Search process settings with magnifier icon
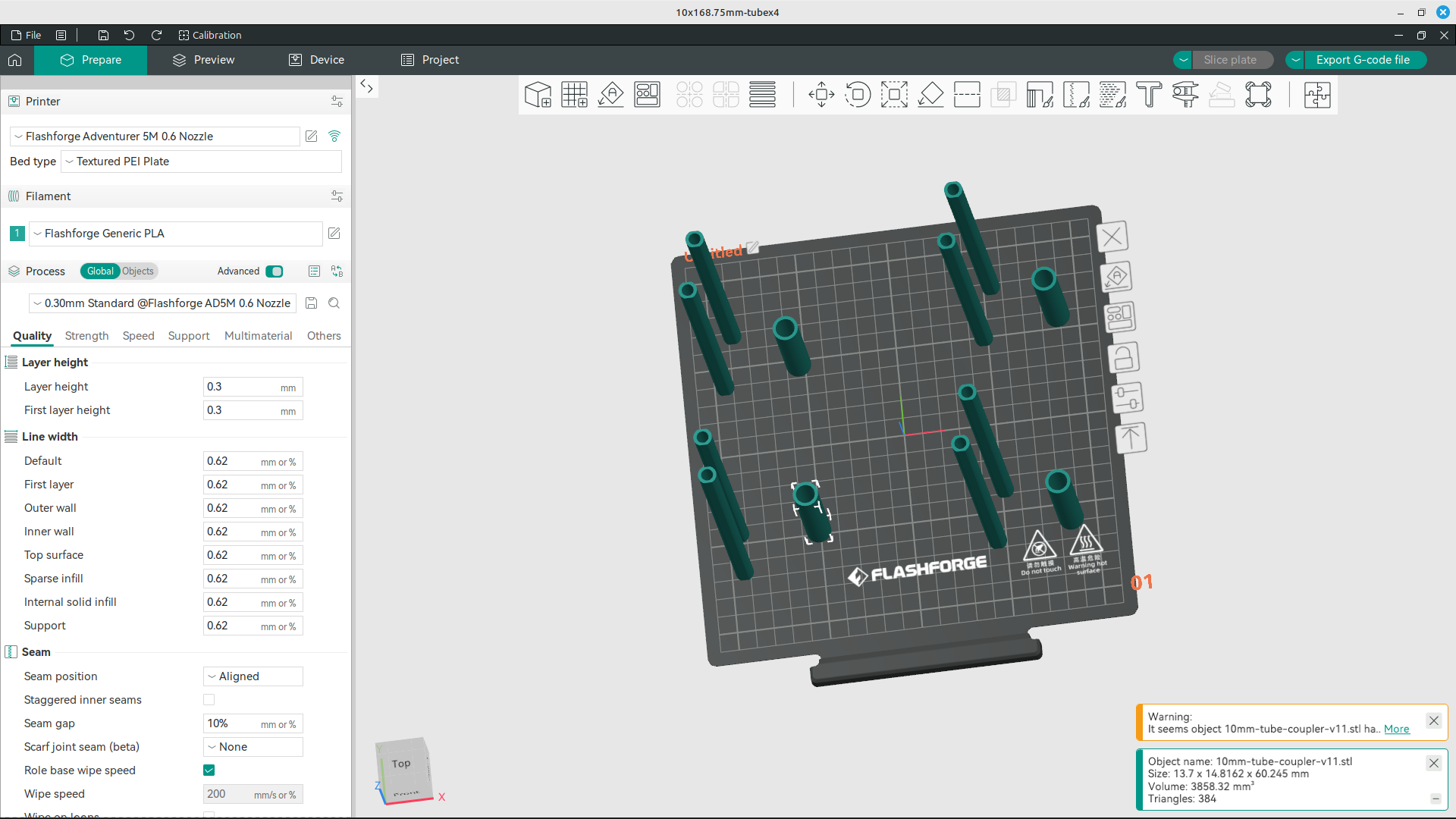This screenshot has height=819, width=1456. (334, 303)
